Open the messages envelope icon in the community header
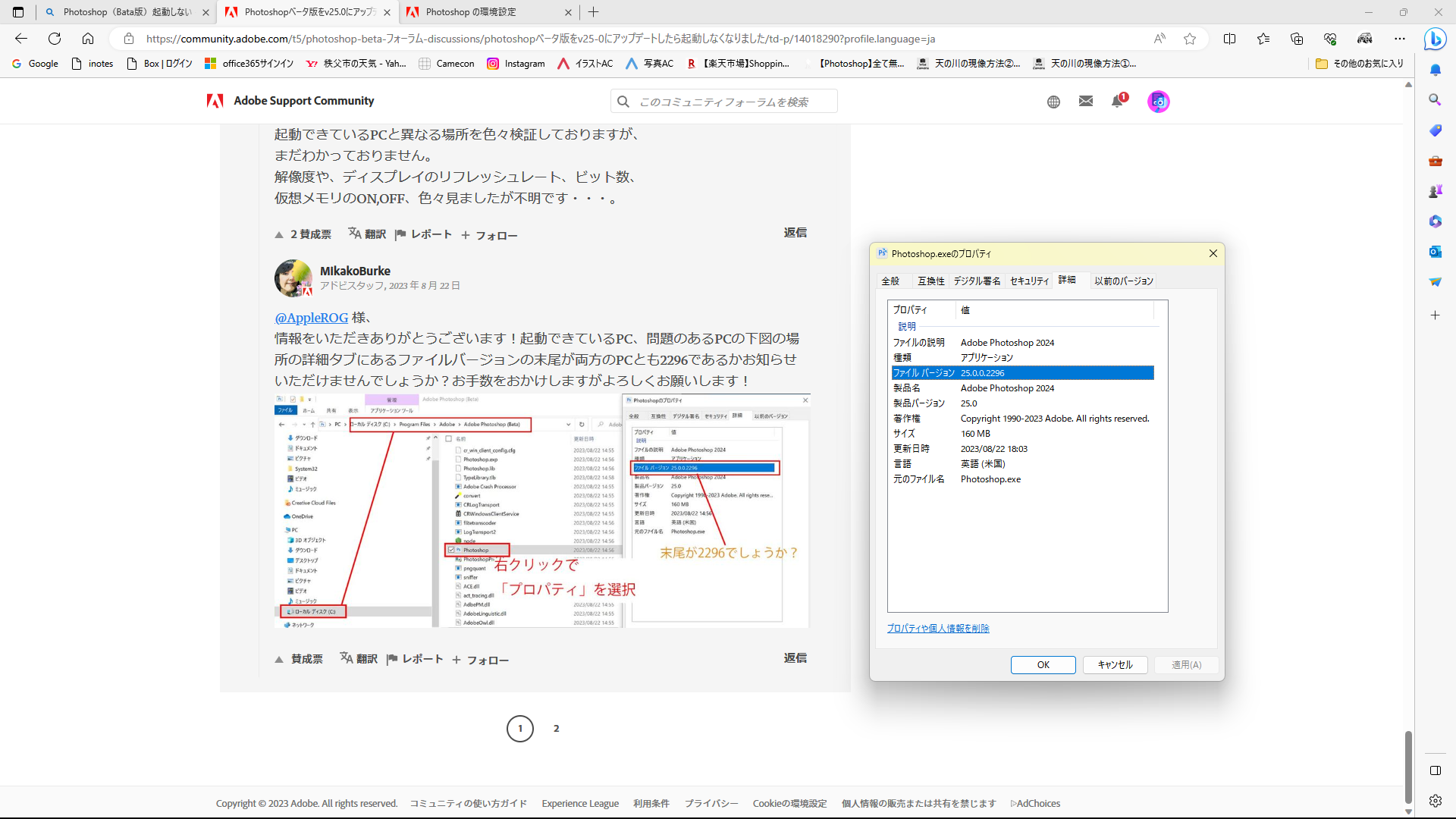Image resolution: width=1456 pixels, height=819 pixels. tap(1086, 101)
